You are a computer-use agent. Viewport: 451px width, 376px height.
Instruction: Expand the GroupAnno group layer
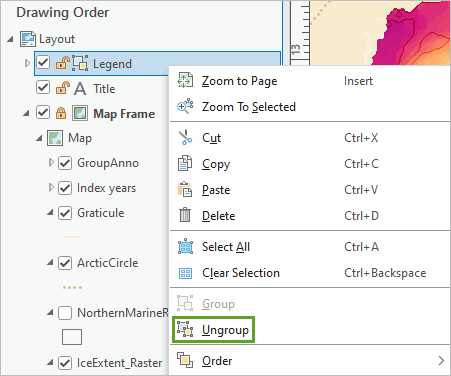pos(51,162)
